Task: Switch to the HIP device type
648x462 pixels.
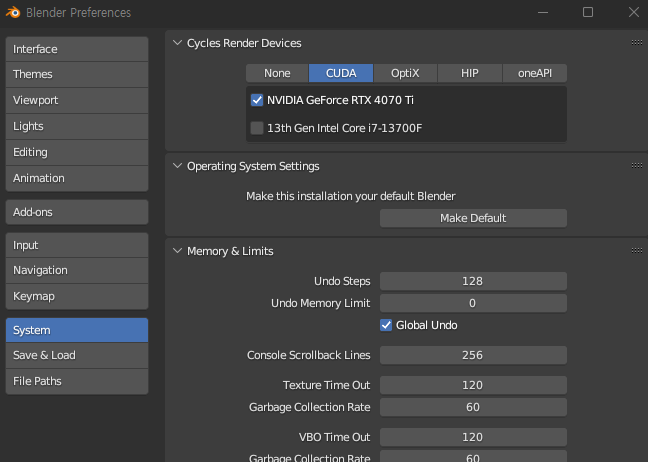Action: 470,73
